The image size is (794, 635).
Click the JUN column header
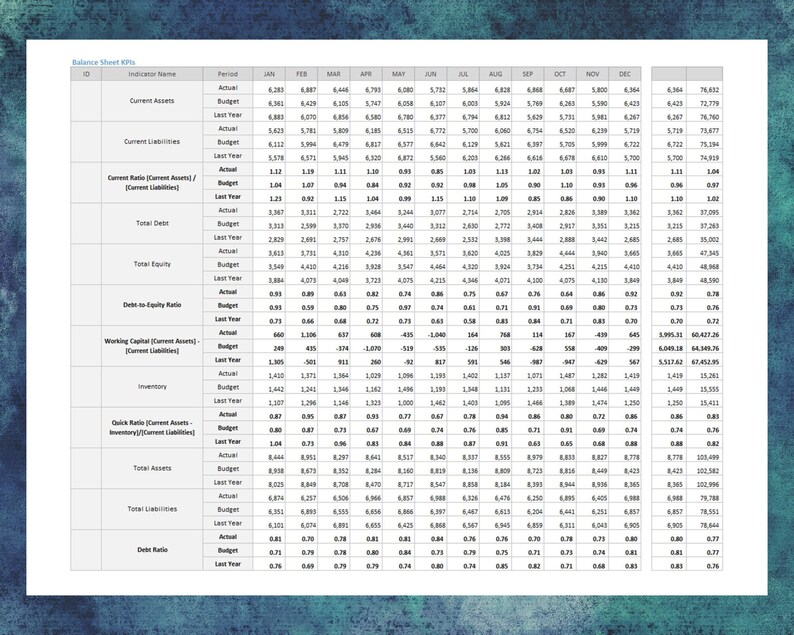pyautogui.click(x=431, y=74)
